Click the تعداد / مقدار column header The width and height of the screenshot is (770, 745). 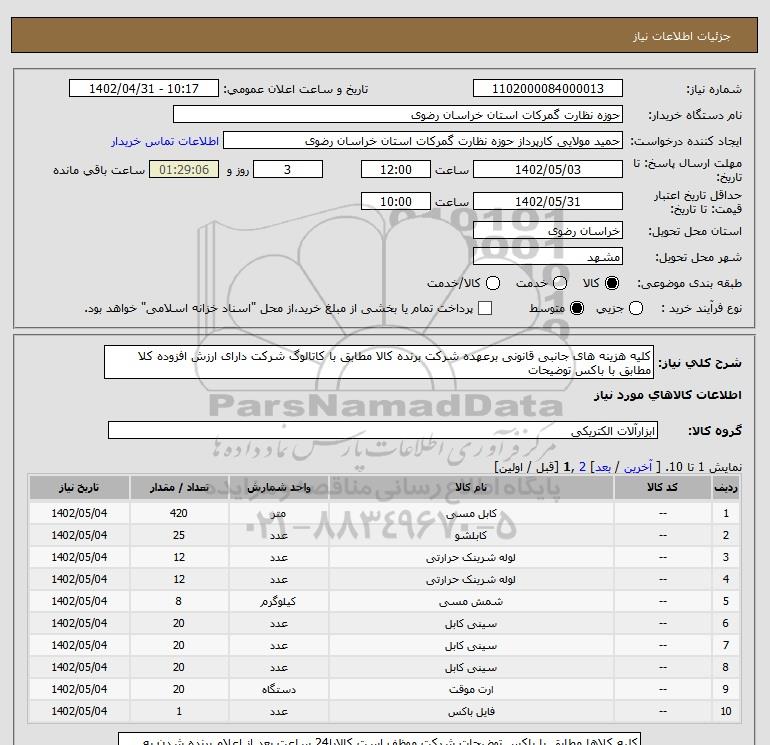point(179,487)
